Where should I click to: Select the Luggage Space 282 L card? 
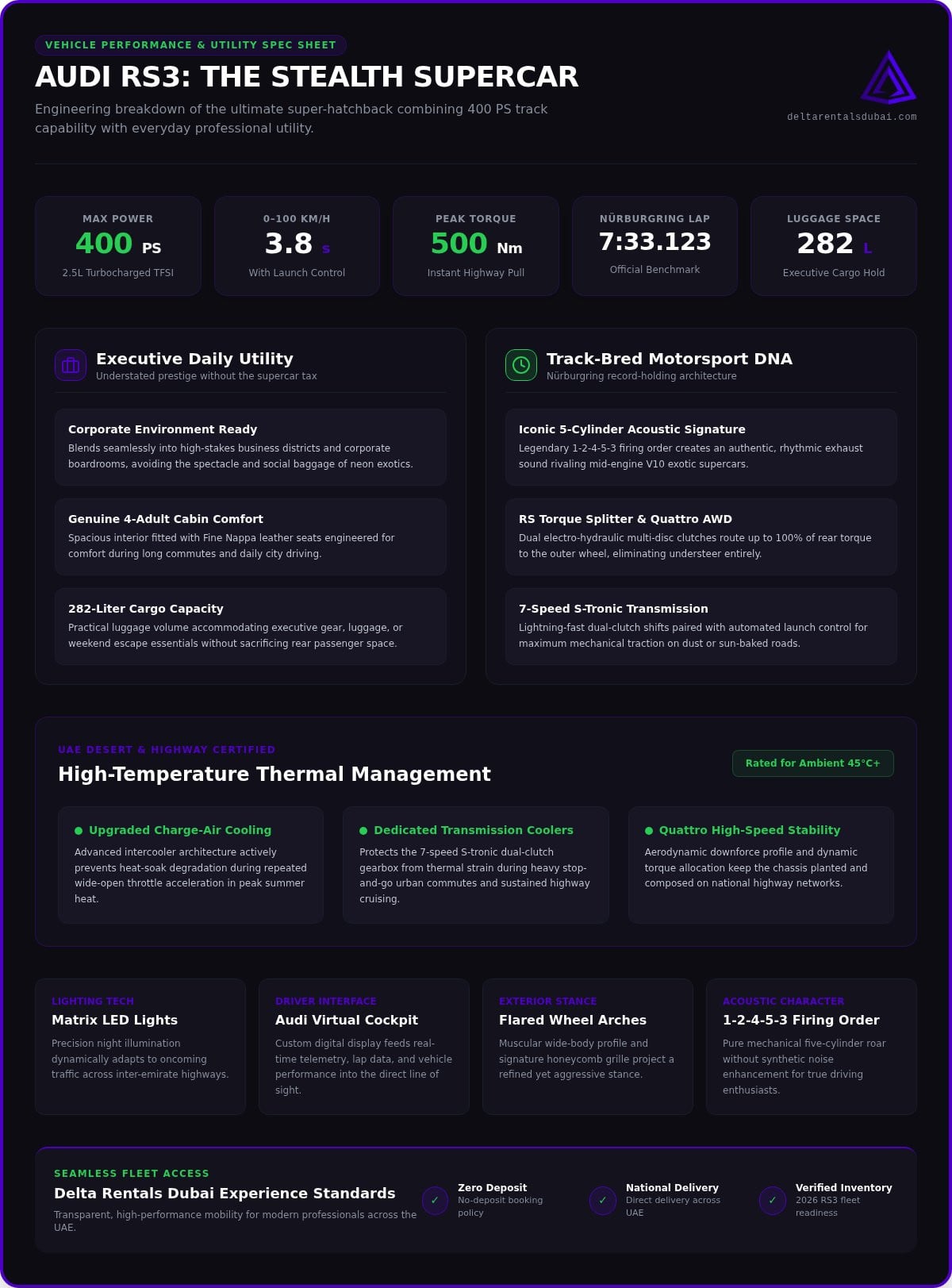tap(834, 246)
